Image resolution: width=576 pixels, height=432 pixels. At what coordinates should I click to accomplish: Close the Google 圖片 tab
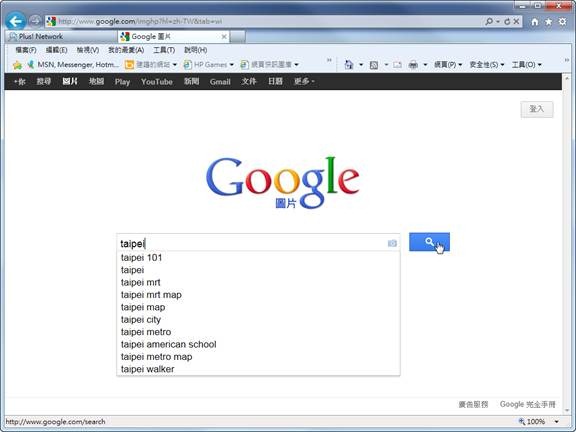click(224, 37)
